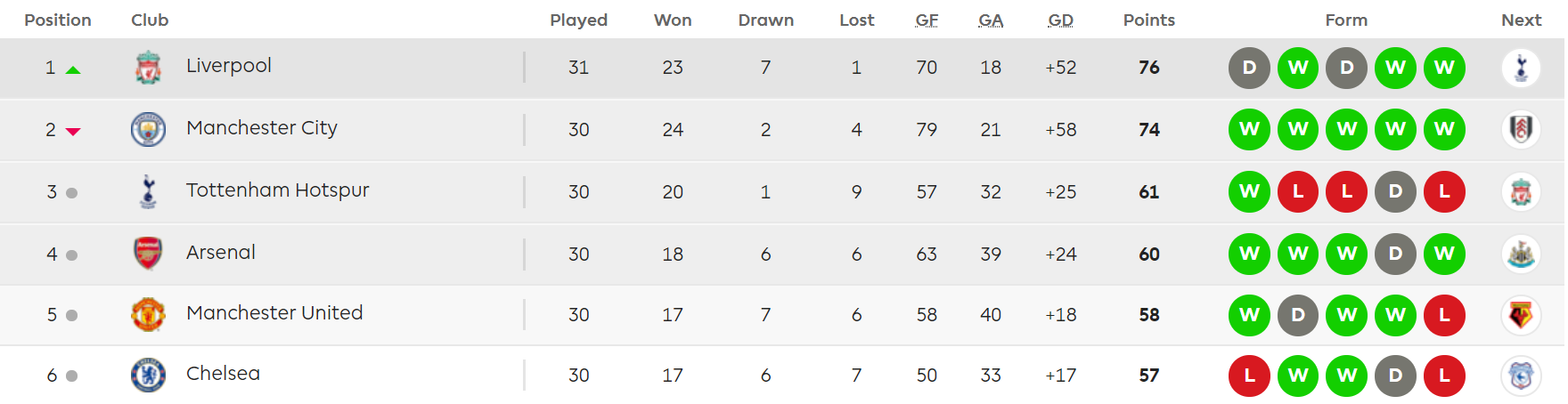Click Manchester United's next opponent Watford badge
This screenshot has height=404, width=1568.
[x=1521, y=314]
